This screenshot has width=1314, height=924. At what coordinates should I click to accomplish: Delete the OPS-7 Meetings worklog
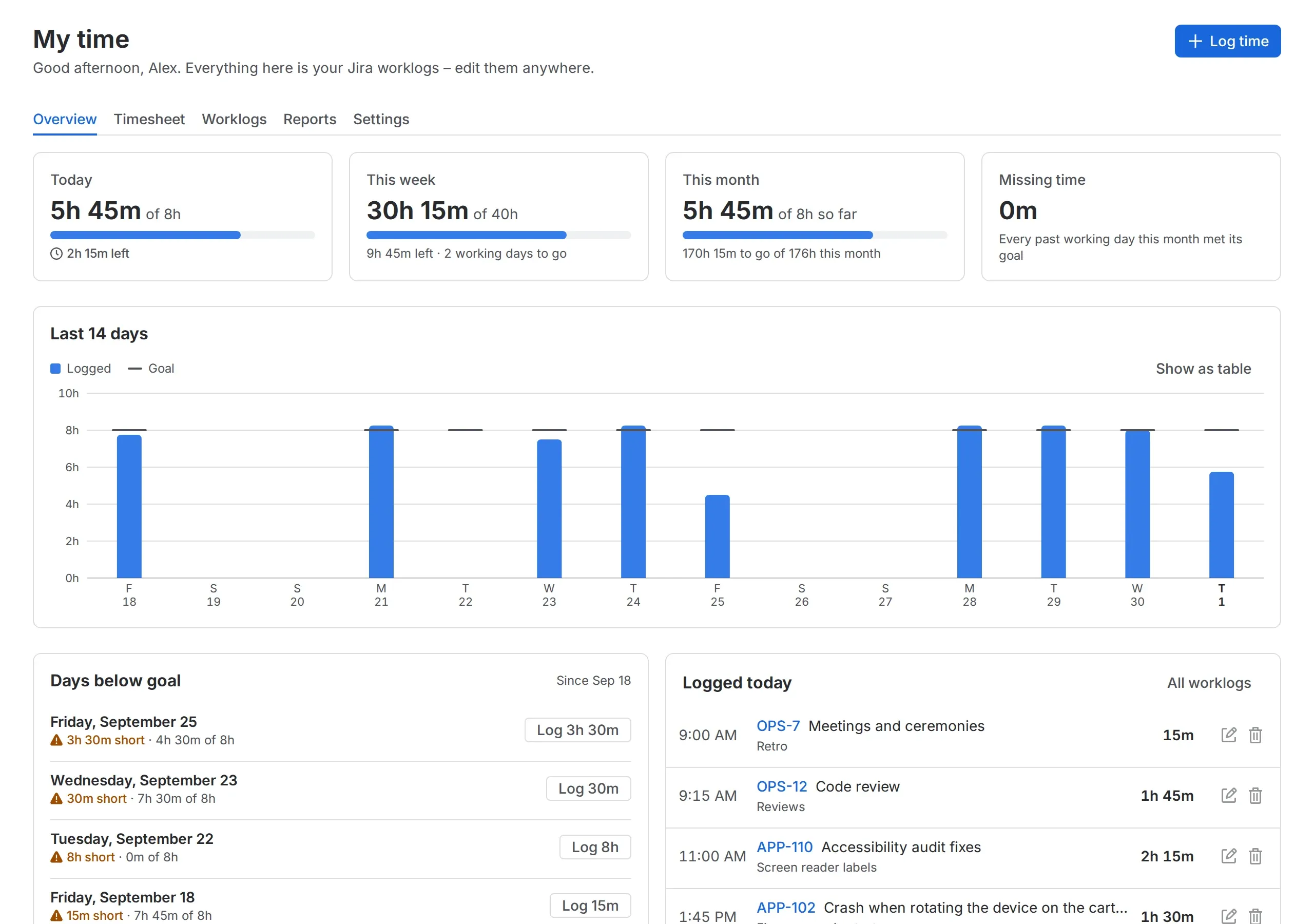click(x=1255, y=735)
